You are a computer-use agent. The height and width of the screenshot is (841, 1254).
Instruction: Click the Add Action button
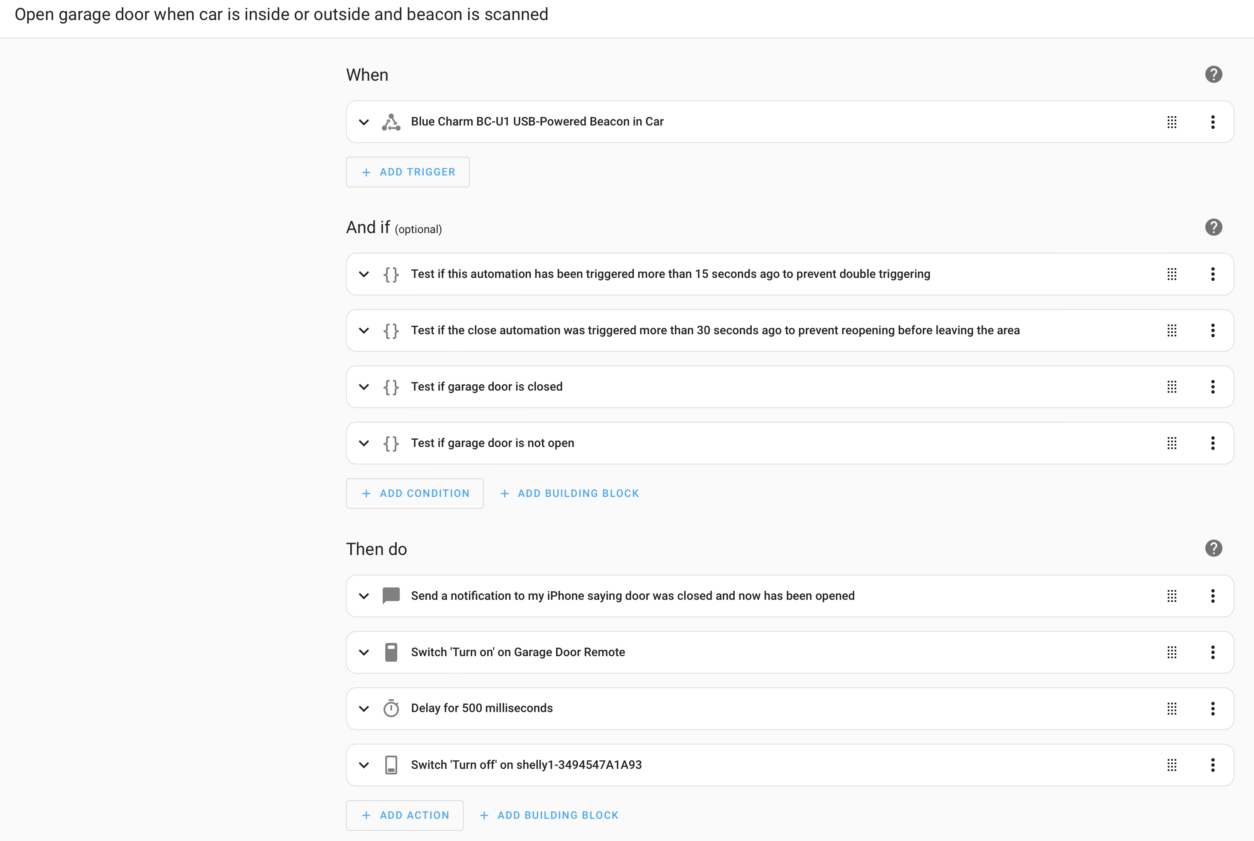(405, 815)
